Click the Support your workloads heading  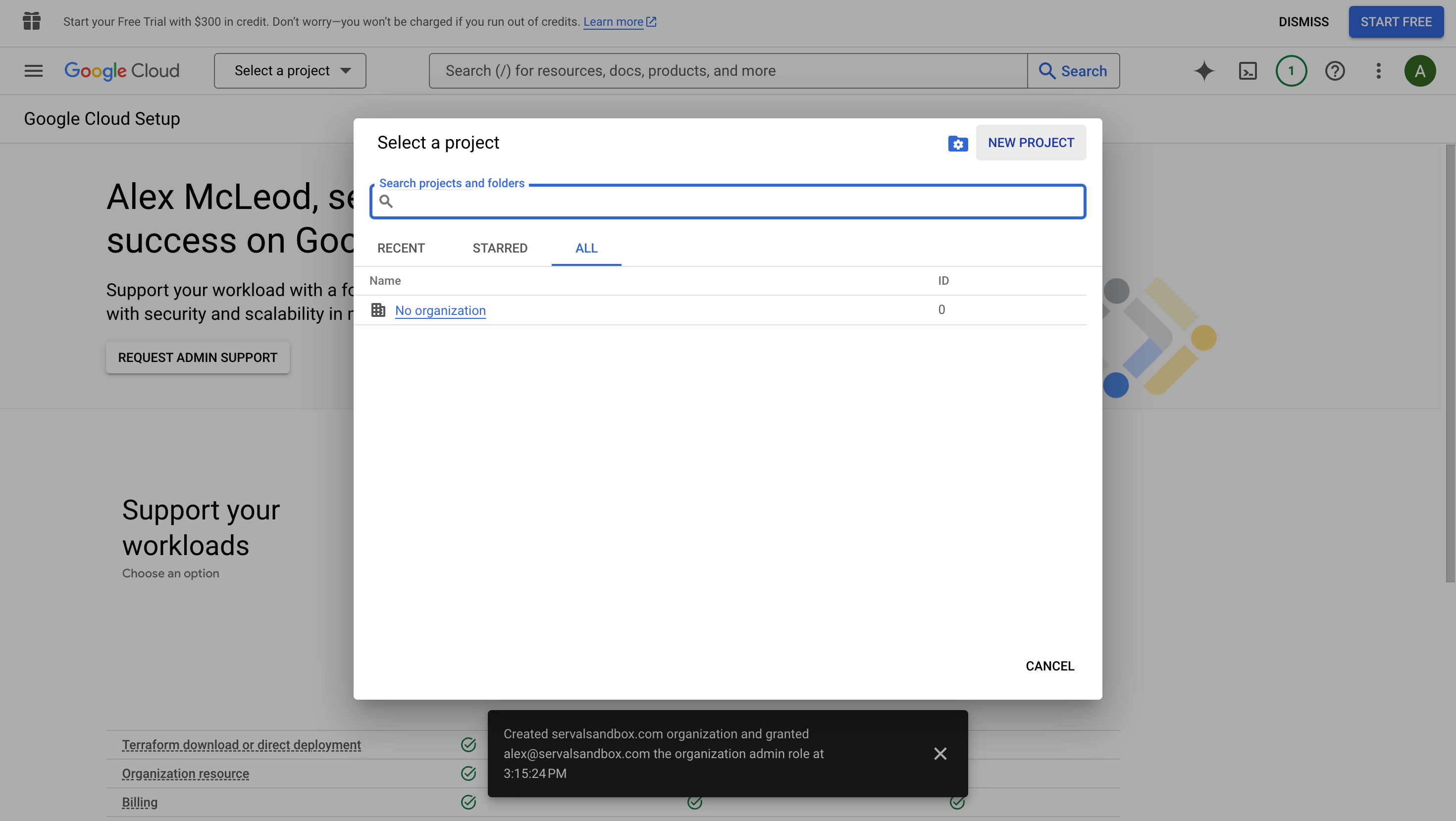click(x=201, y=528)
